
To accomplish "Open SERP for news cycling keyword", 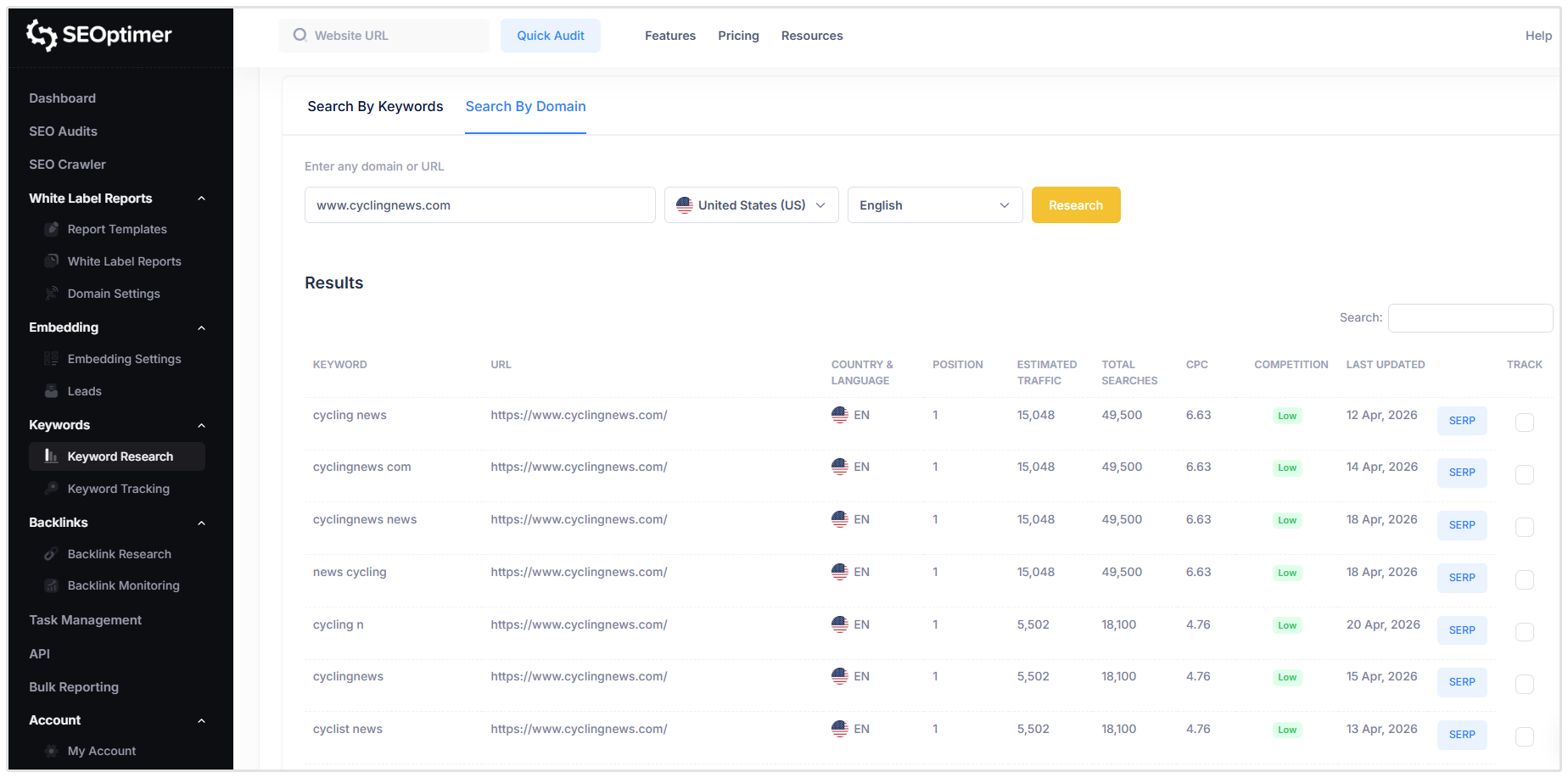I will point(1462,578).
